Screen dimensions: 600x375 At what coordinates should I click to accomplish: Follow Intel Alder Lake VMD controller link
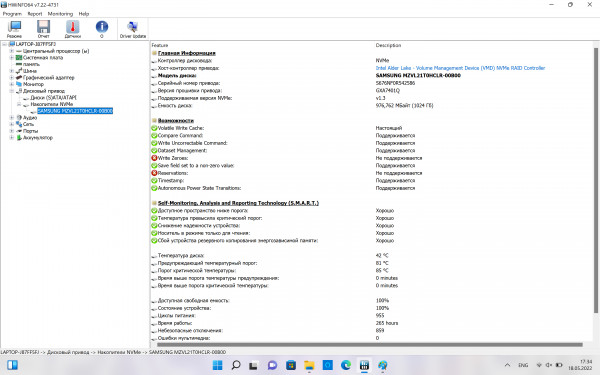[x=460, y=68]
